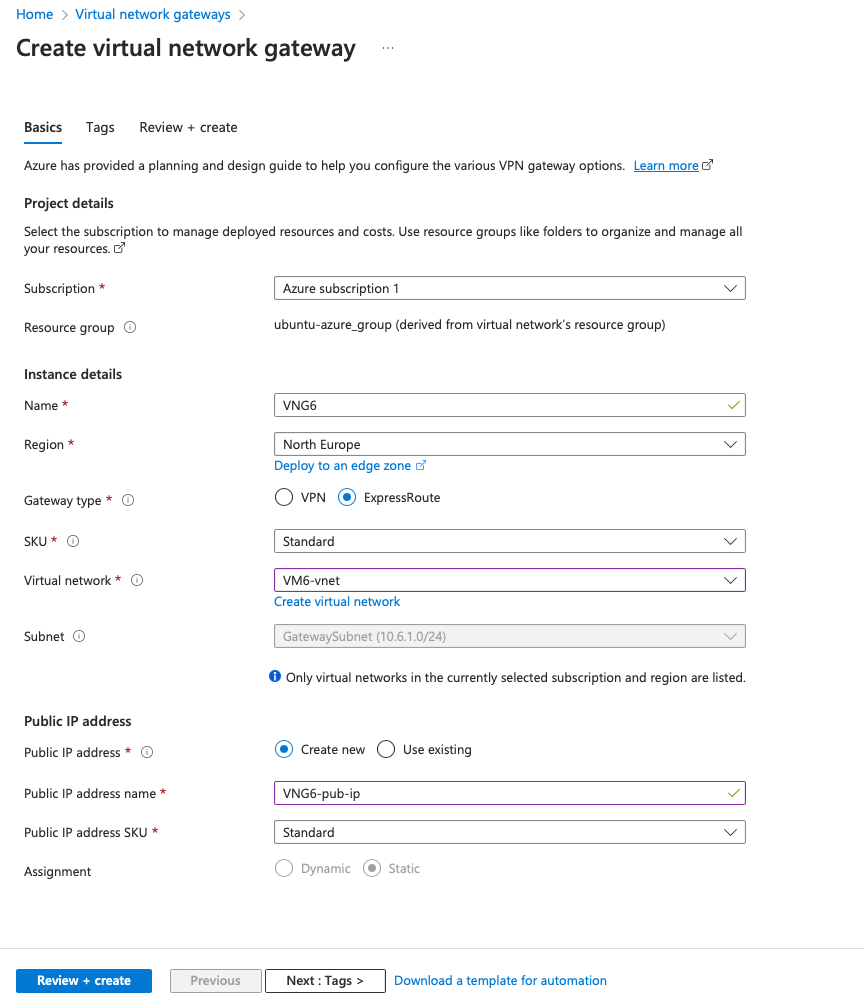Select the ExpressRoute gateway type
The height and width of the screenshot is (1006, 864).
pyautogui.click(x=347, y=497)
